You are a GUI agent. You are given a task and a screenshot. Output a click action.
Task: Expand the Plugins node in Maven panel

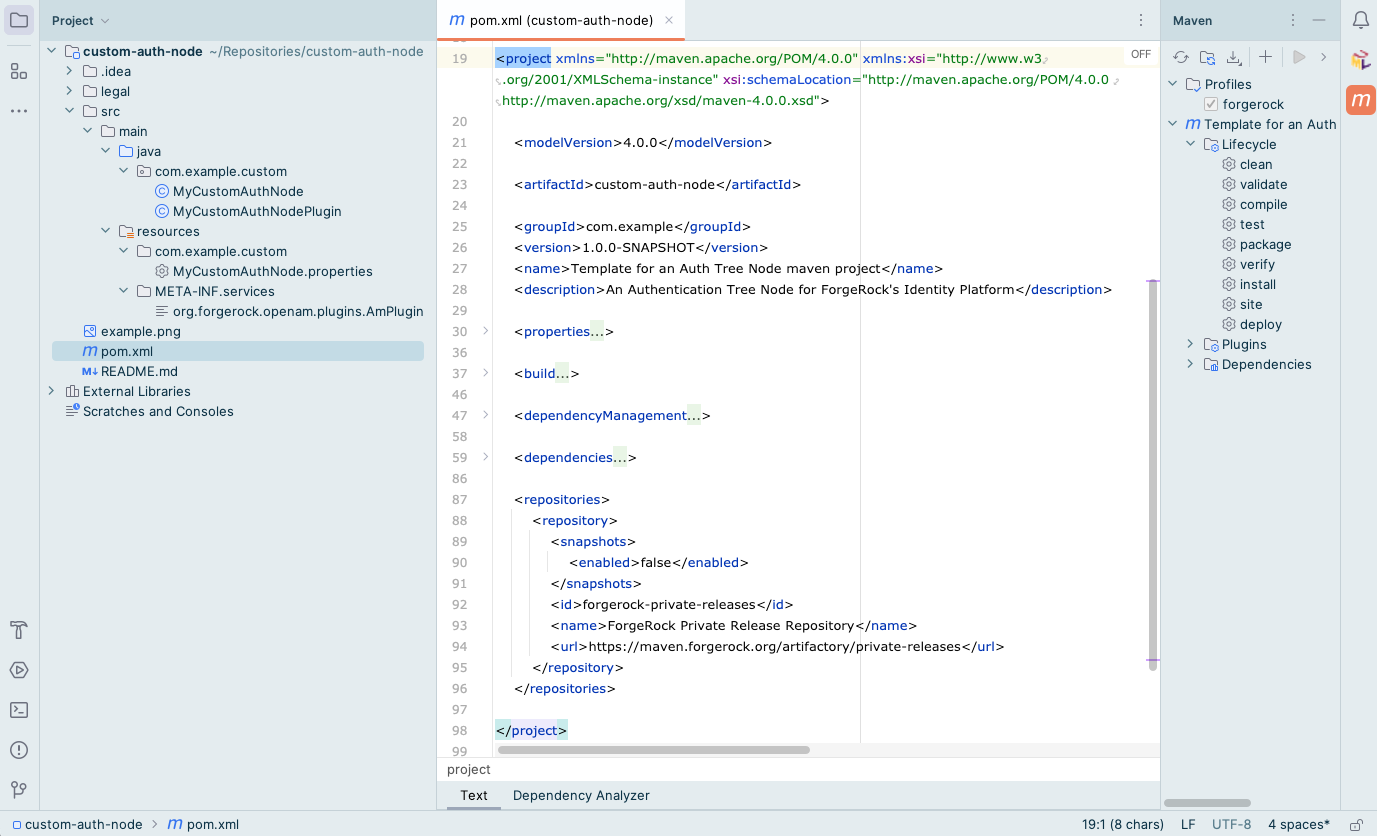[1189, 344]
